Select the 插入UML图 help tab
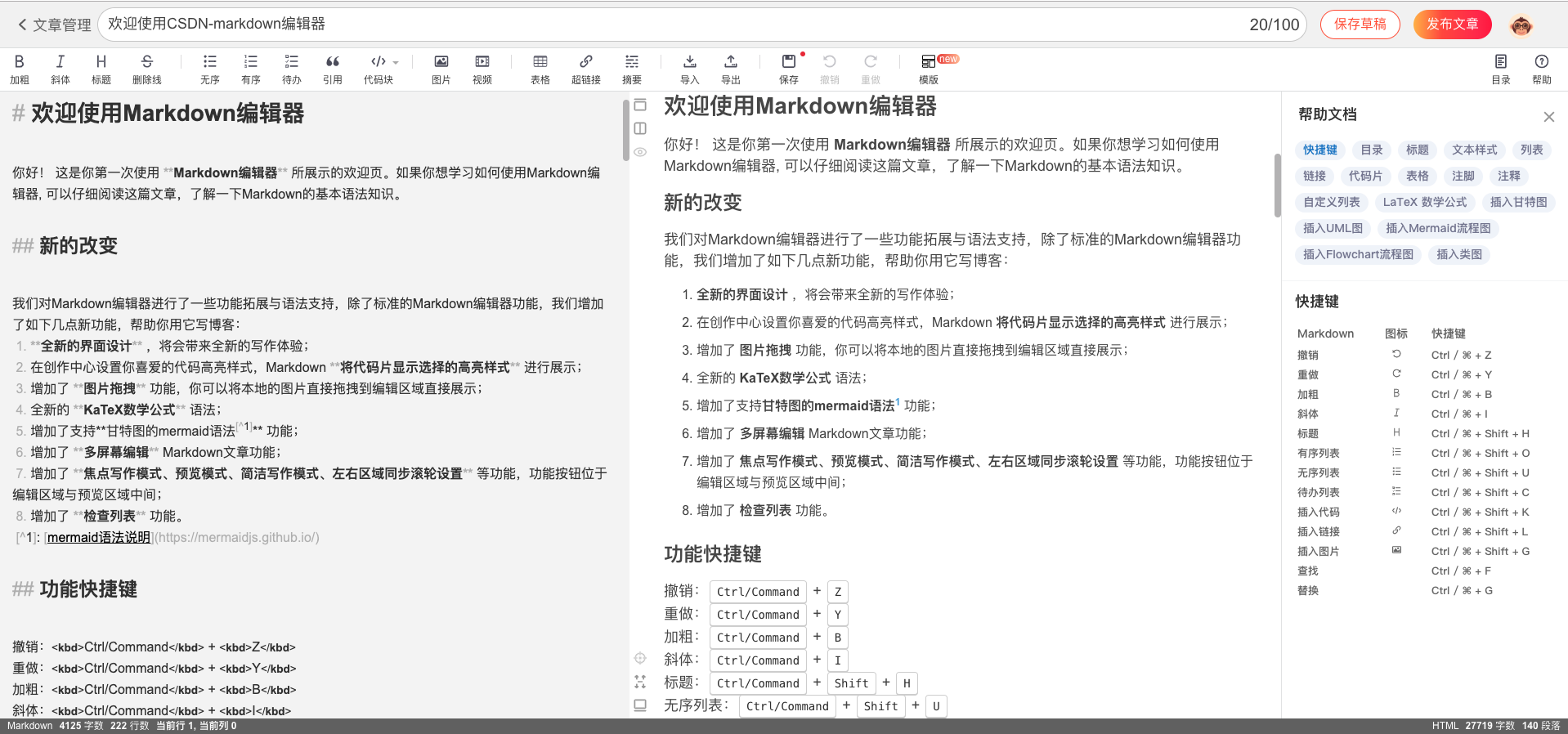 click(1333, 228)
